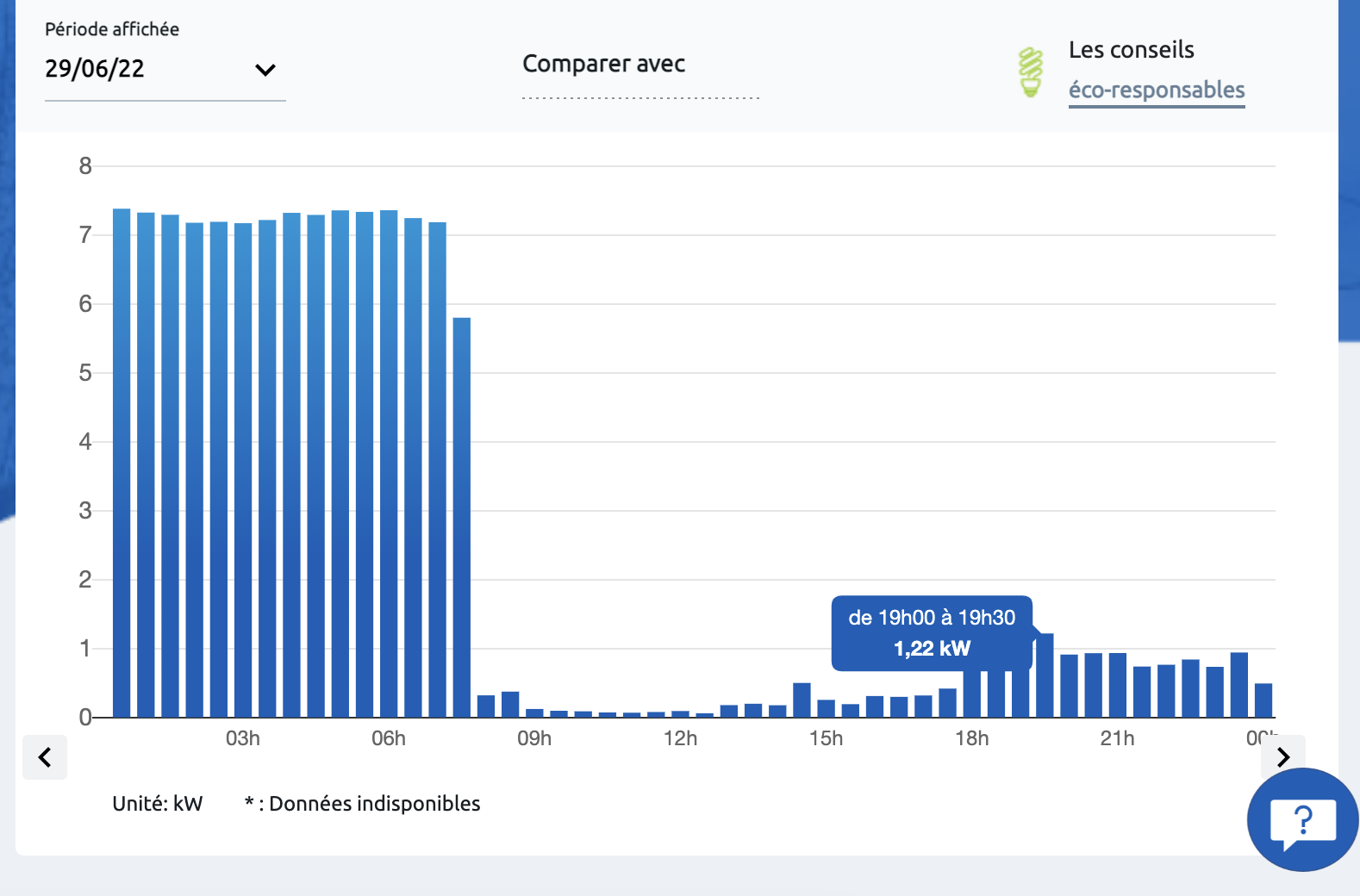Click the tallest evening bar near 19h30
Image resolution: width=1360 pixels, height=896 pixels.
pyautogui.click(x=1045, y=675)
